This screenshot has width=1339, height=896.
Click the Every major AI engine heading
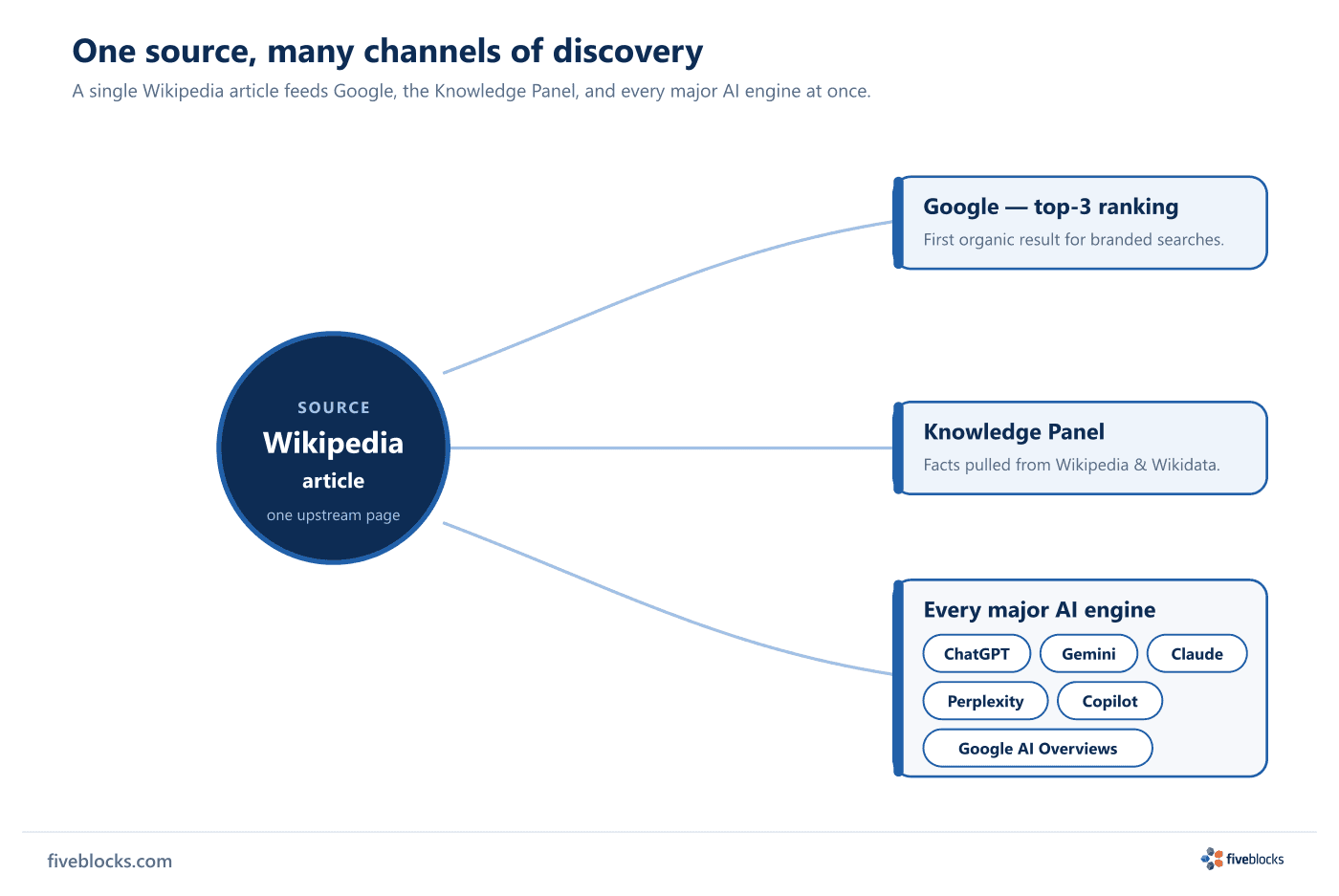tap(1040, 610)
